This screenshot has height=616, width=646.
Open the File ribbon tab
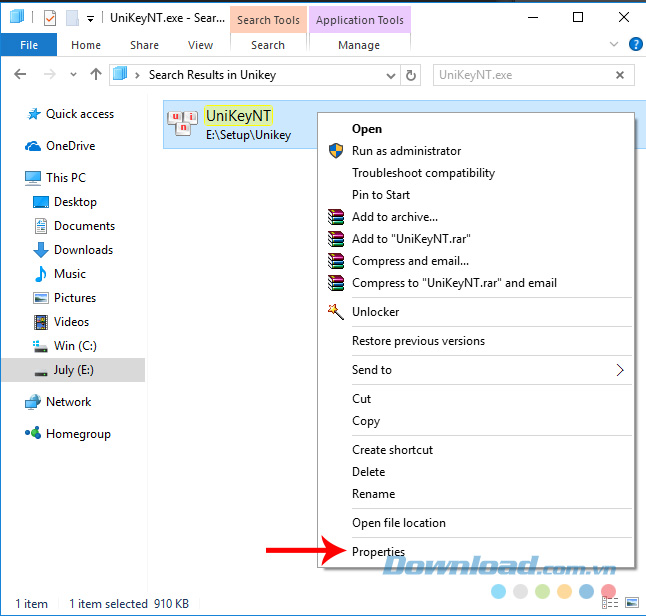click(29, 45)
